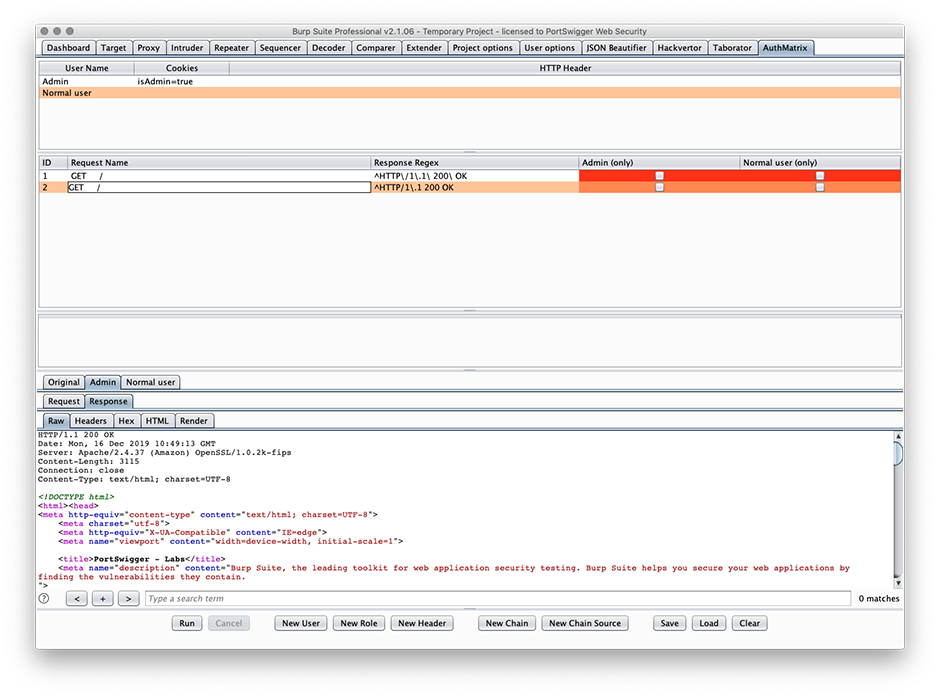Screen dimensions: 940x696
Task: Click the Run button
Action: point(186,623)
